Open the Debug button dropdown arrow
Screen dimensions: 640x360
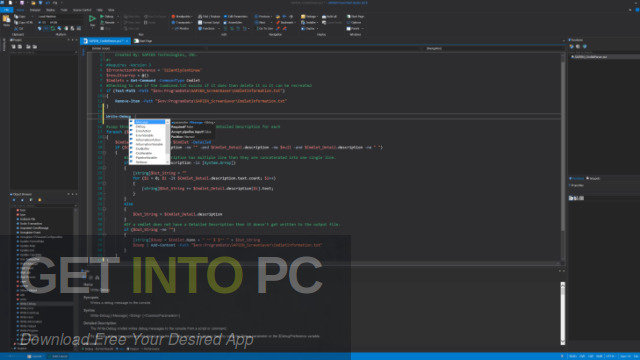[x=118, y=17]
